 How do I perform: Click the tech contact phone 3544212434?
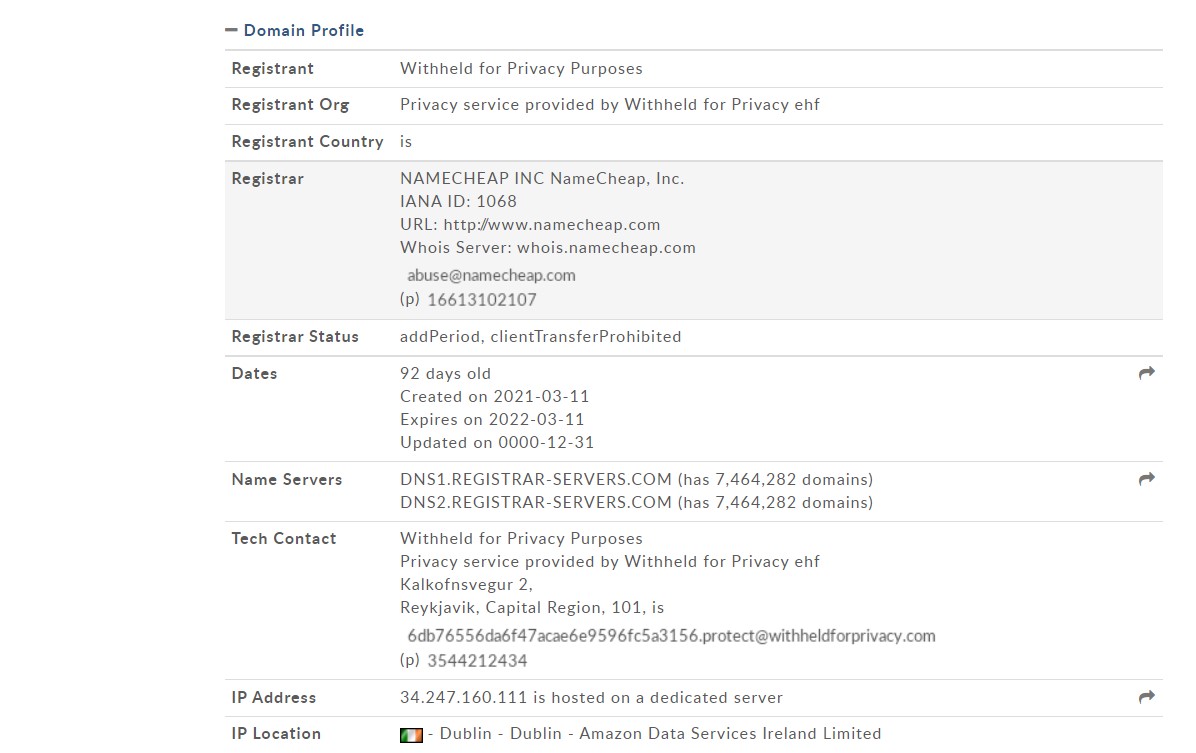(477, 661)
